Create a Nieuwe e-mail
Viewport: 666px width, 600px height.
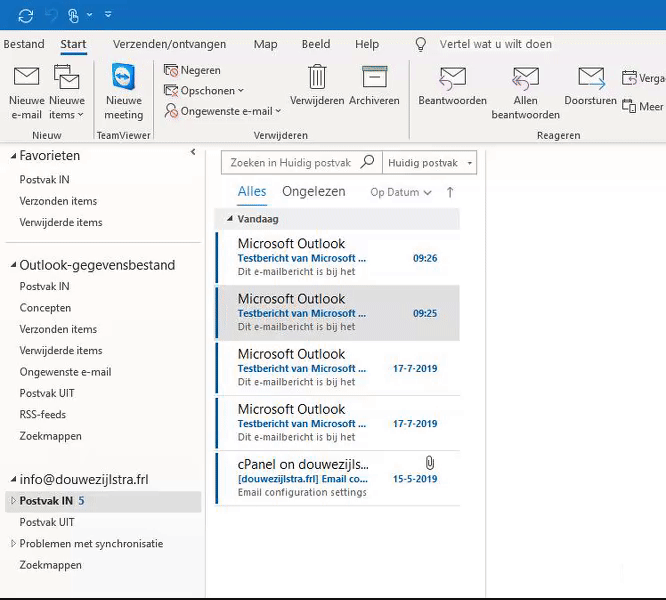point(26,93)
